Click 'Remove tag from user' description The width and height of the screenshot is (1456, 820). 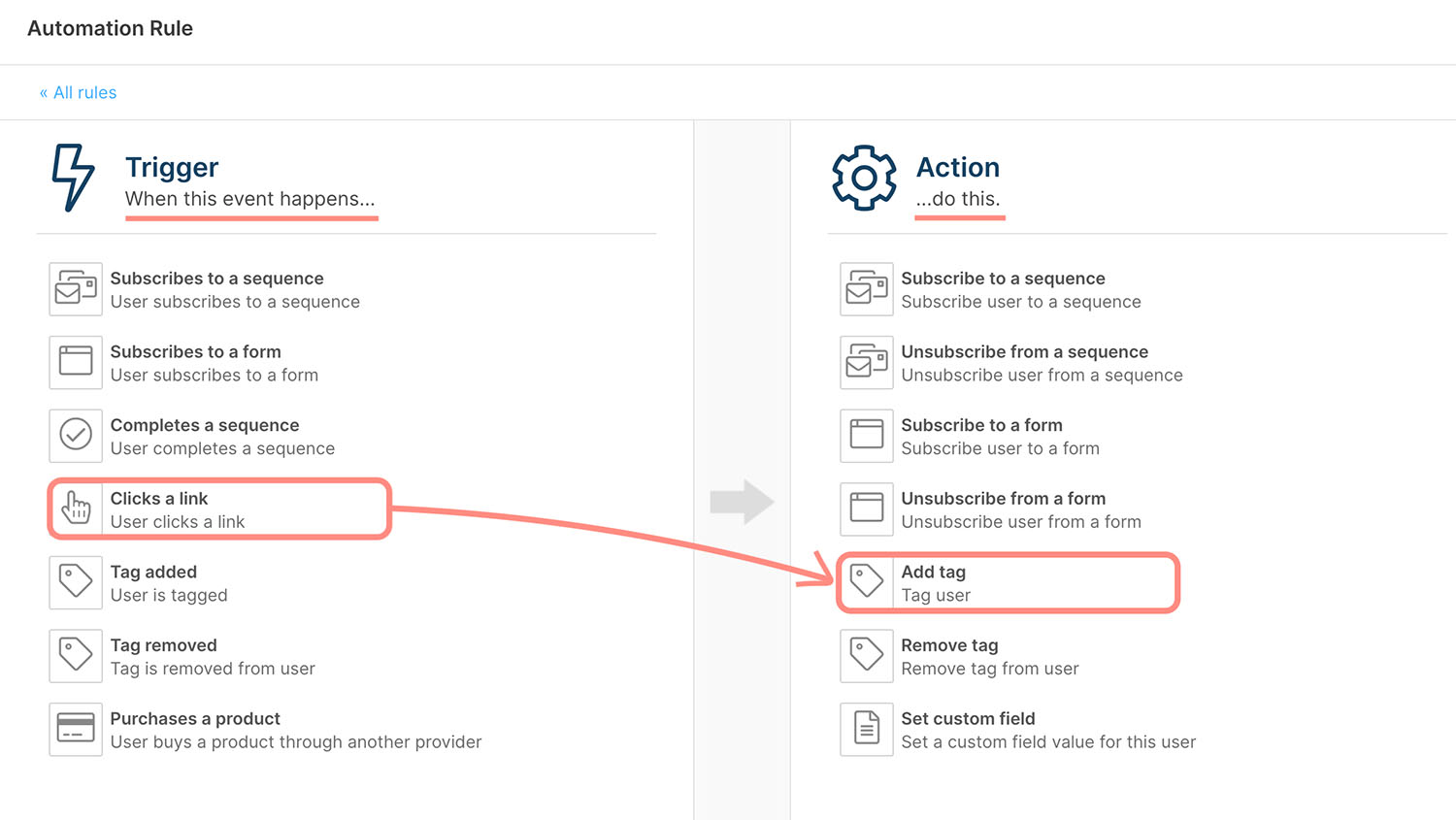coord(990,669)
